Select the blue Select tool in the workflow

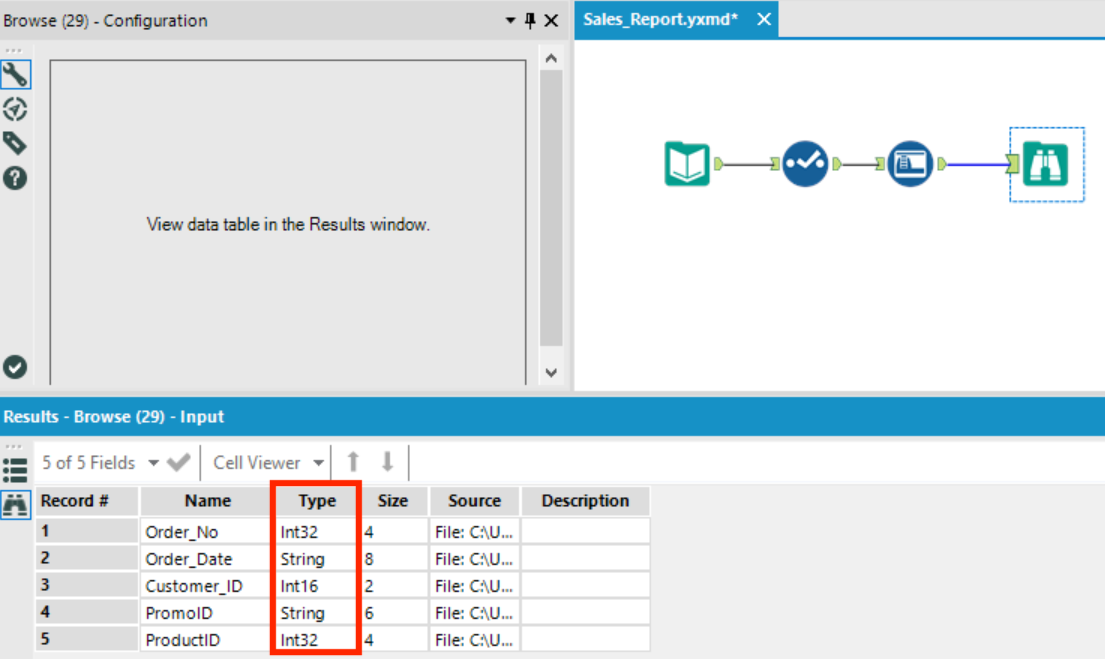coord(802,163)
